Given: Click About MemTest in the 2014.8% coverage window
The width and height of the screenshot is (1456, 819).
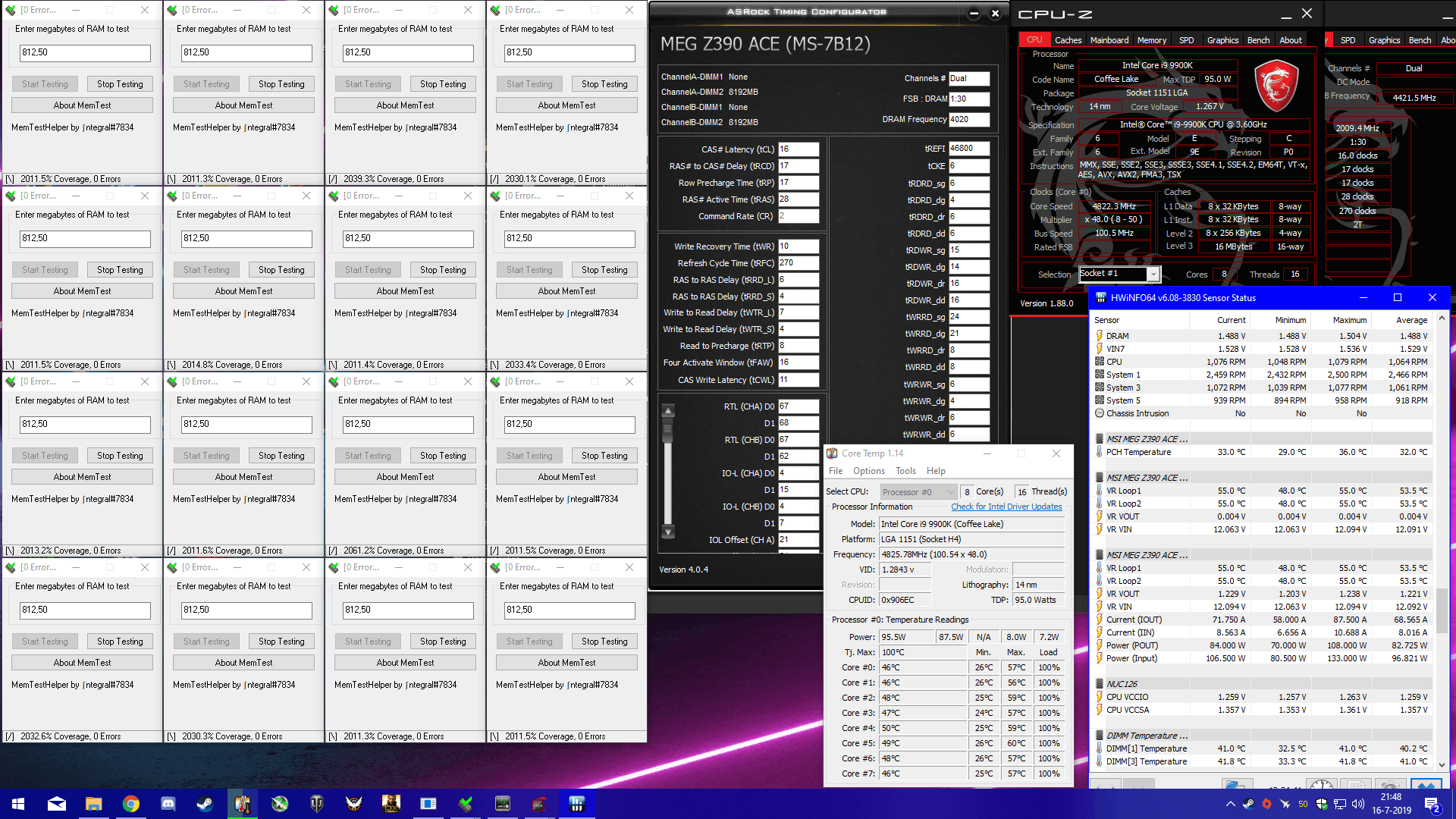Looking at the screenshot, I should (x=243, y=291).
